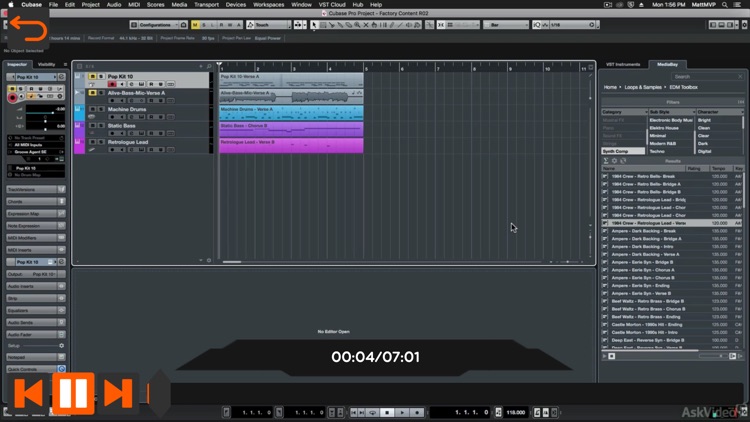Click Stop in the transport bar
750x422 pixels.
[387, 412]
